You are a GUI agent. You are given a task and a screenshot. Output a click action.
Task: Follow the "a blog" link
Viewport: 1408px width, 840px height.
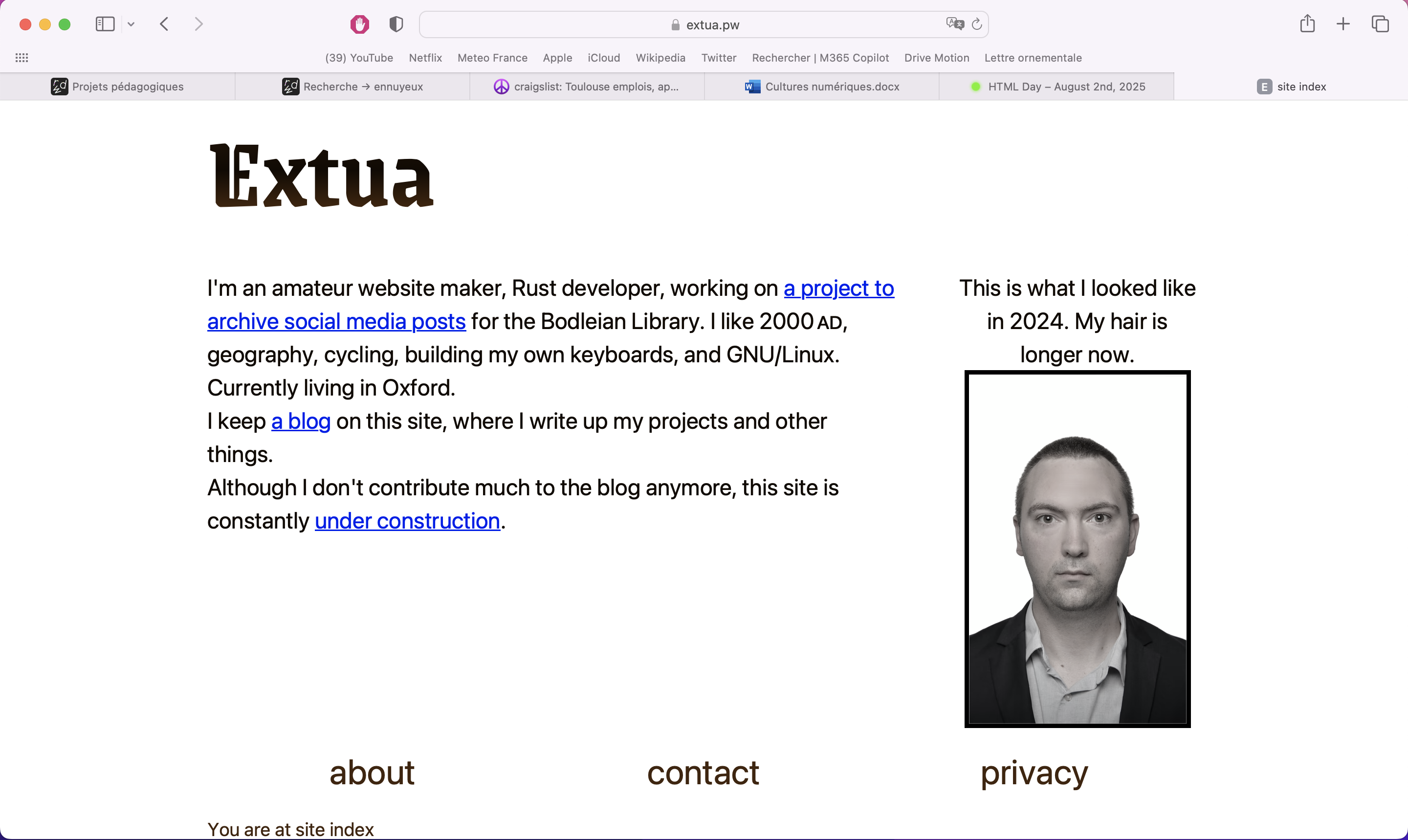point(301,421)
